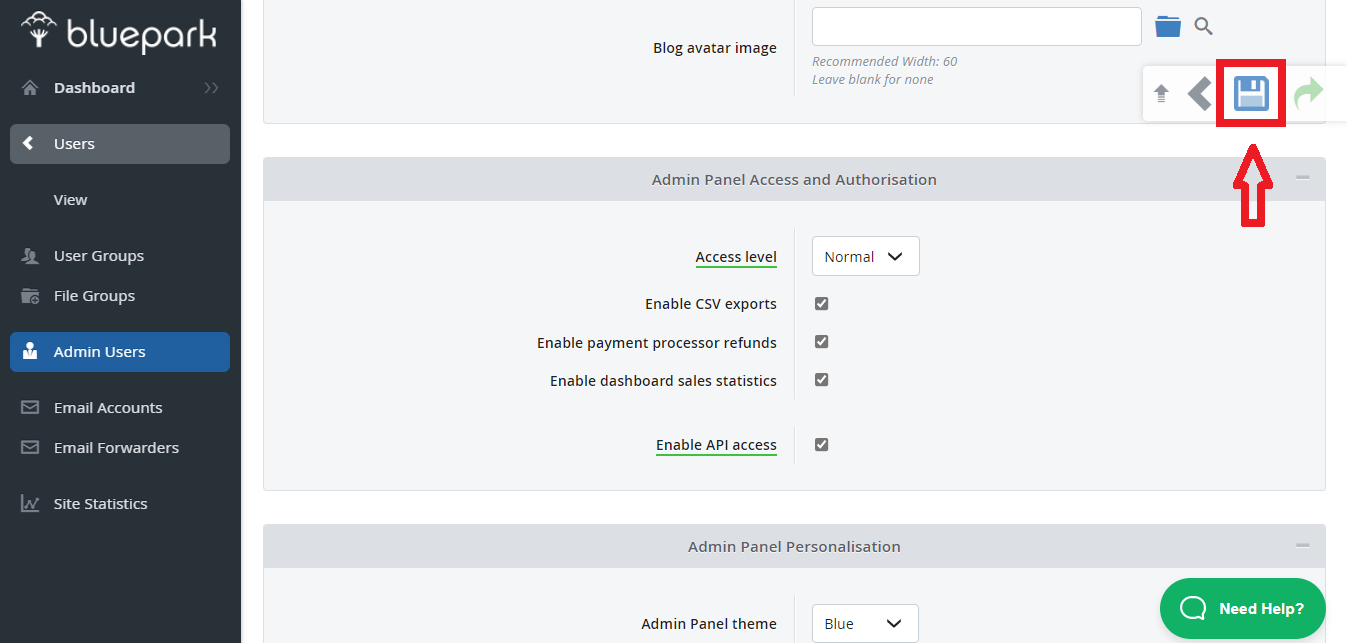
Task: Click the back chevron in floating toolbar
Action: 1199,94
